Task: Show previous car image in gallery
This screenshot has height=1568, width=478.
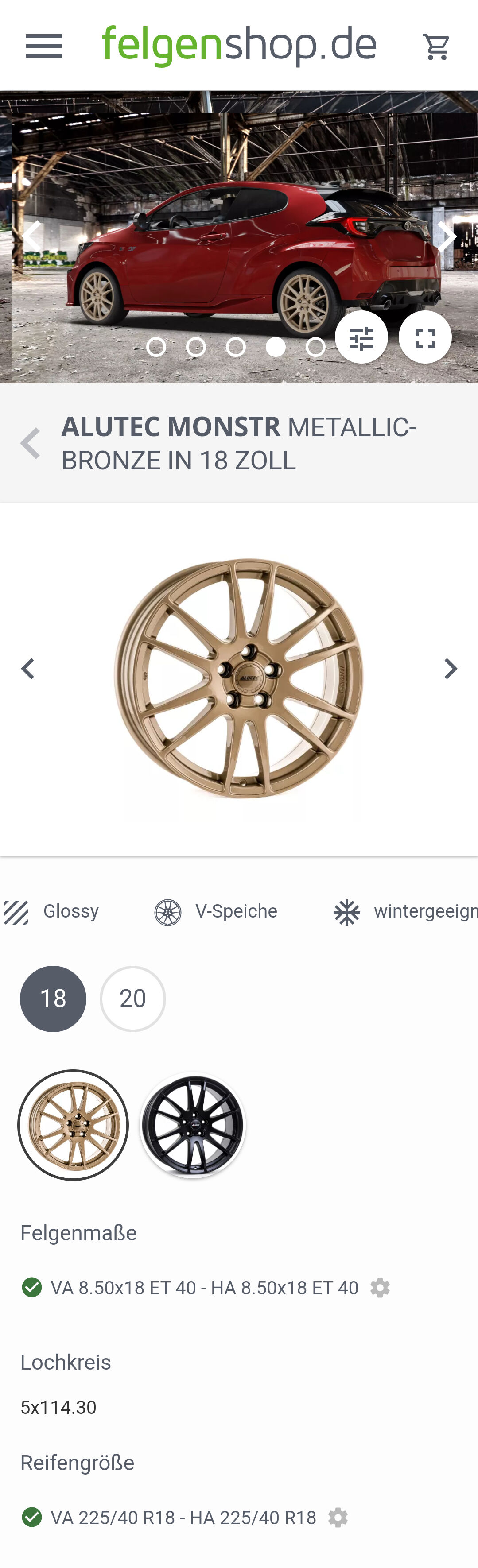Action: pyautogui.click(x=31, y=235)
